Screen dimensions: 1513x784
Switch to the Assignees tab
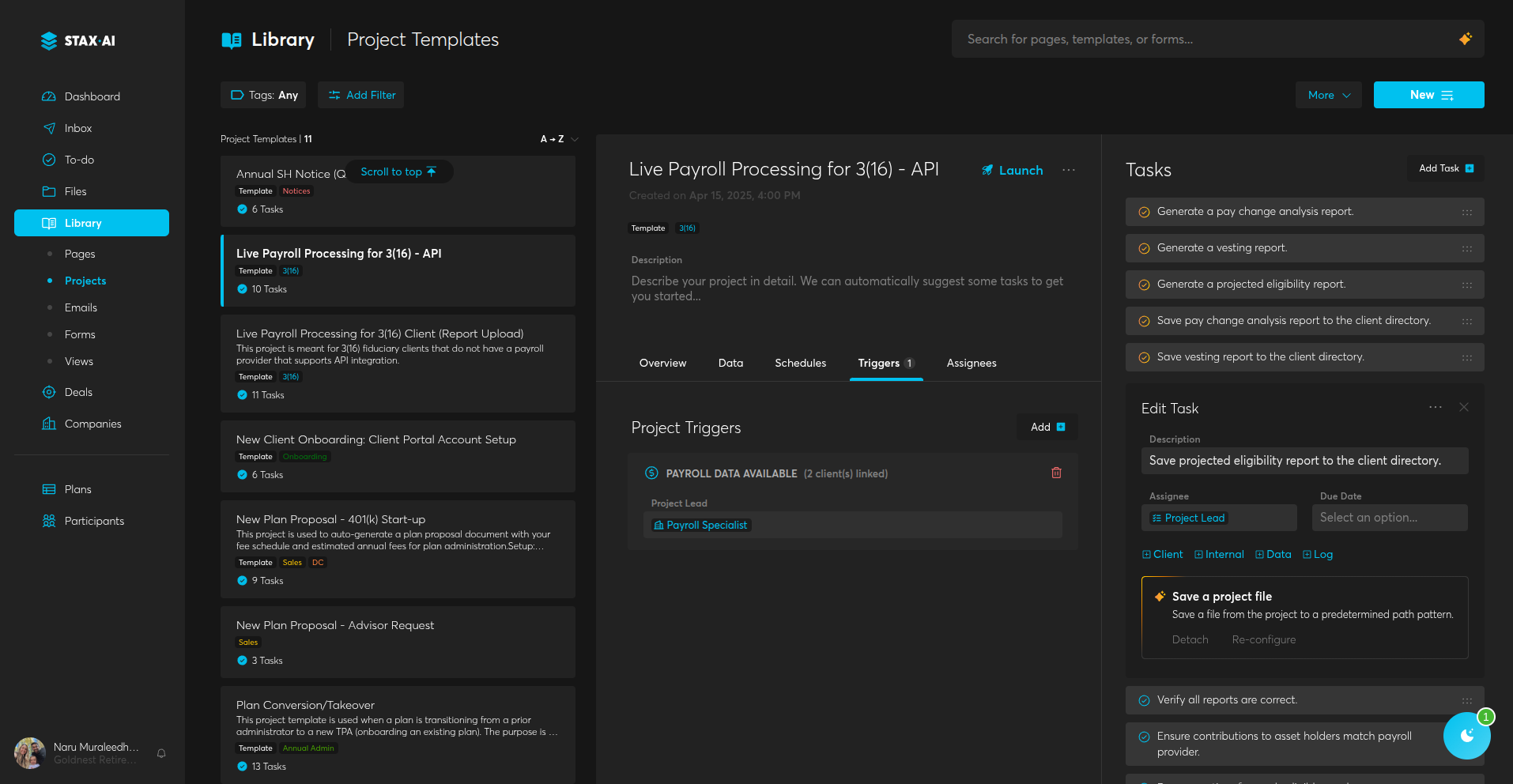pyautogui.click(x=971, y=363)
